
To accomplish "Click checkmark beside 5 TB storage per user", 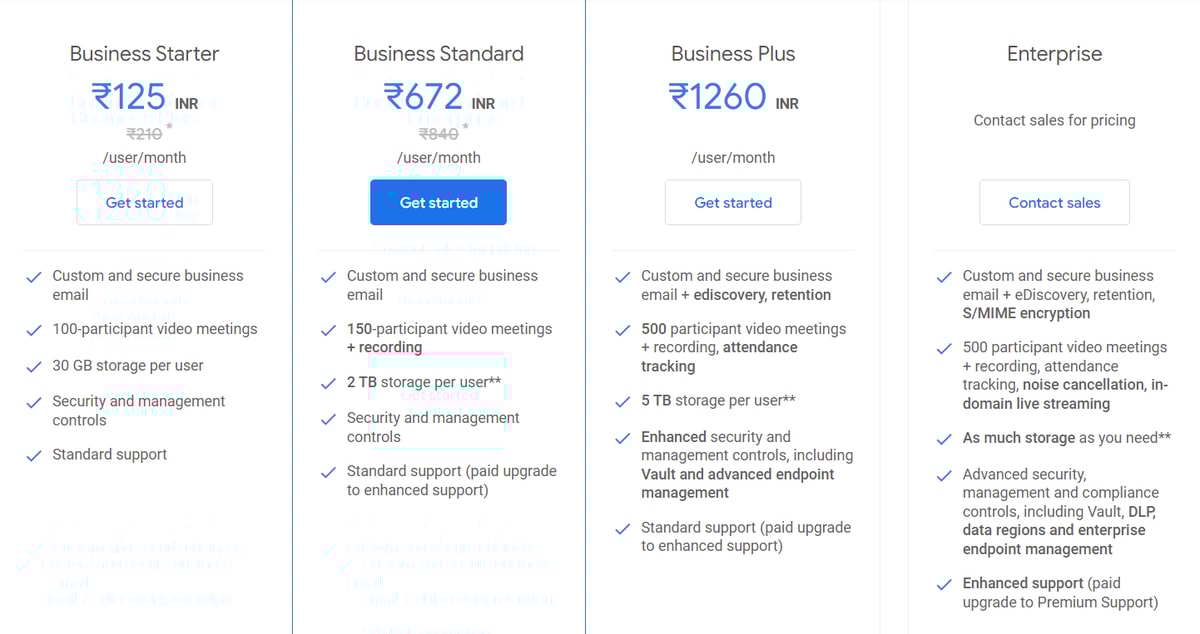I will [623, 402].
